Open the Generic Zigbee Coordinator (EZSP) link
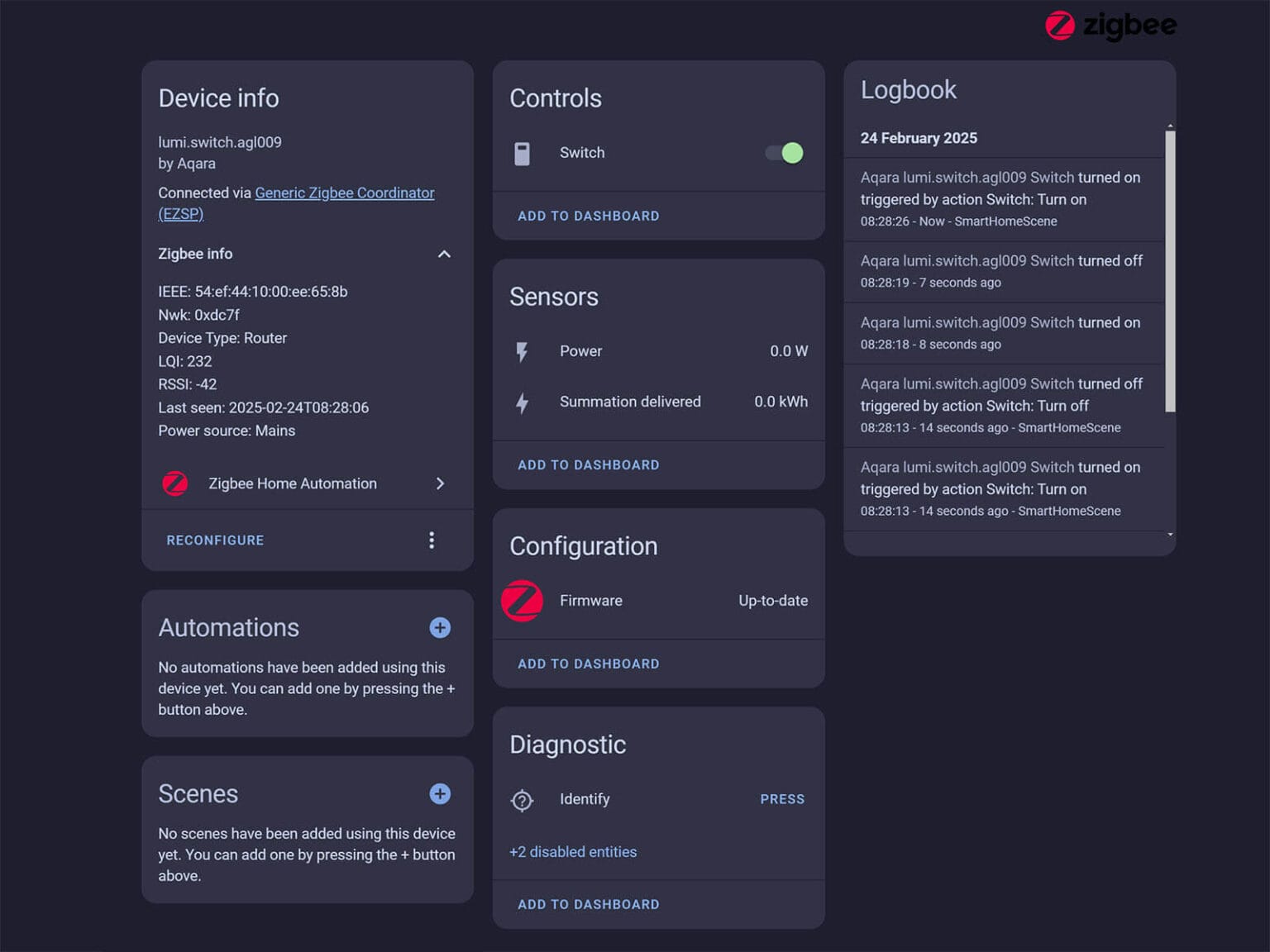Viewport: 1270px width, 952px height. (344, 193)
